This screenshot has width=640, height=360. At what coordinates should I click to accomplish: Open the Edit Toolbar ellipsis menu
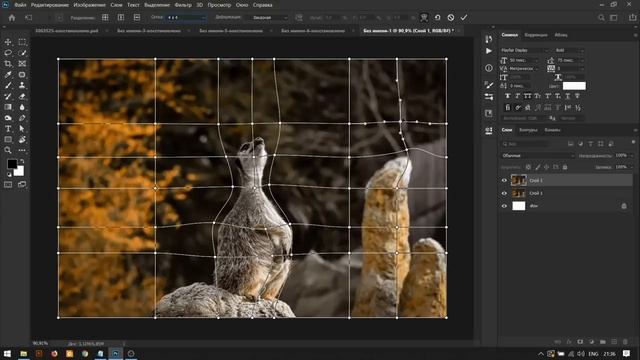tap(22, 150)
